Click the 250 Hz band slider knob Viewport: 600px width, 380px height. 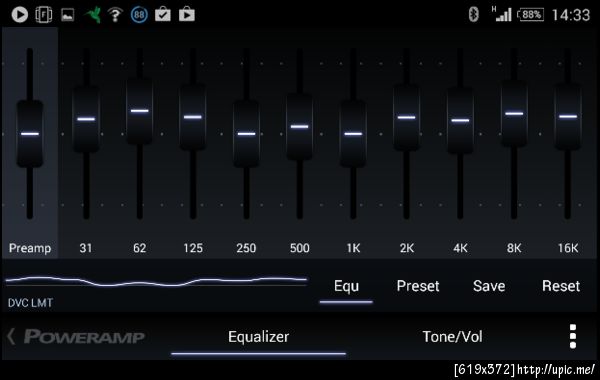246,134
